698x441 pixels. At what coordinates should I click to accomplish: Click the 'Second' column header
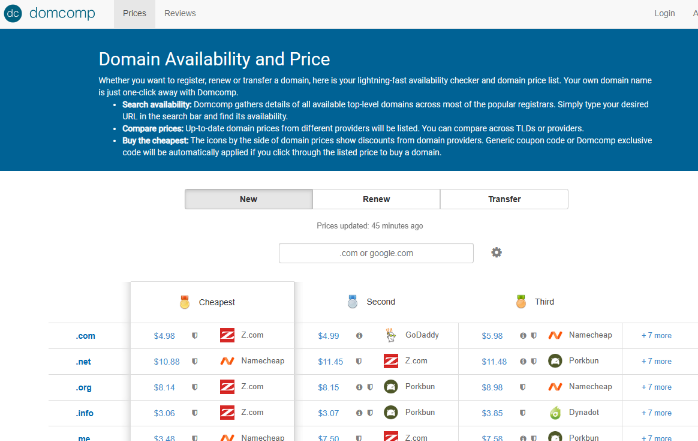(381, 302)
